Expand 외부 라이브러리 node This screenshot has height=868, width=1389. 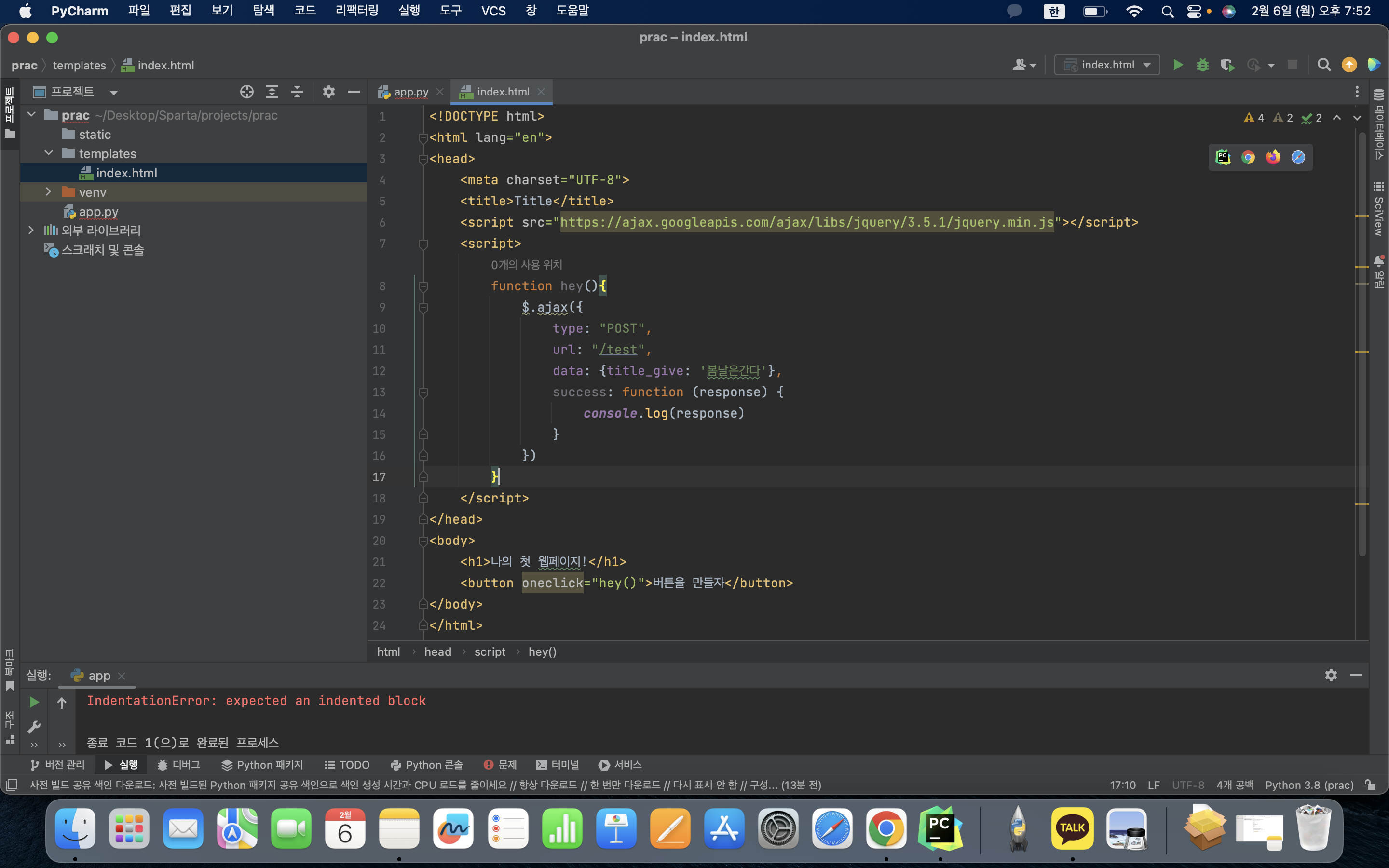[31, 230]
